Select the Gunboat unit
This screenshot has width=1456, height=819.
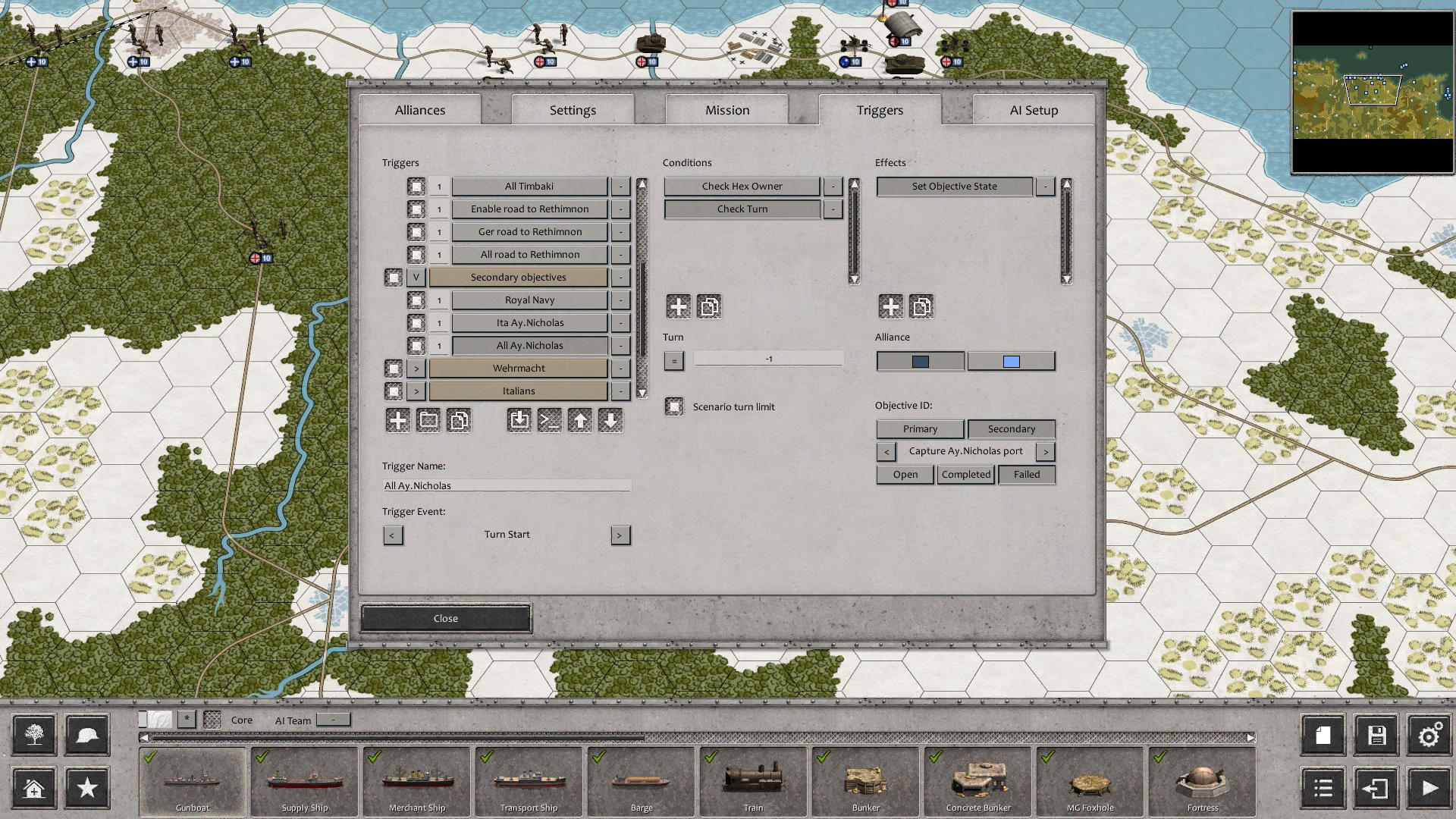(193, 781)
